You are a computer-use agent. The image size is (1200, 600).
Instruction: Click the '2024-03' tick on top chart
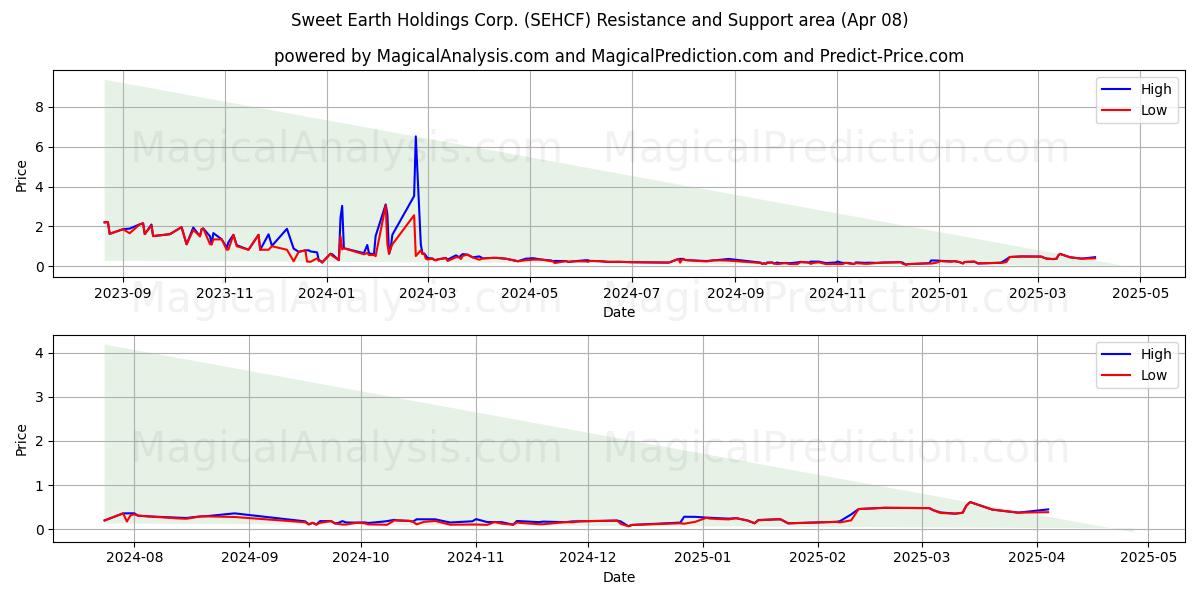pyautogui.click(x=428, y=293)
